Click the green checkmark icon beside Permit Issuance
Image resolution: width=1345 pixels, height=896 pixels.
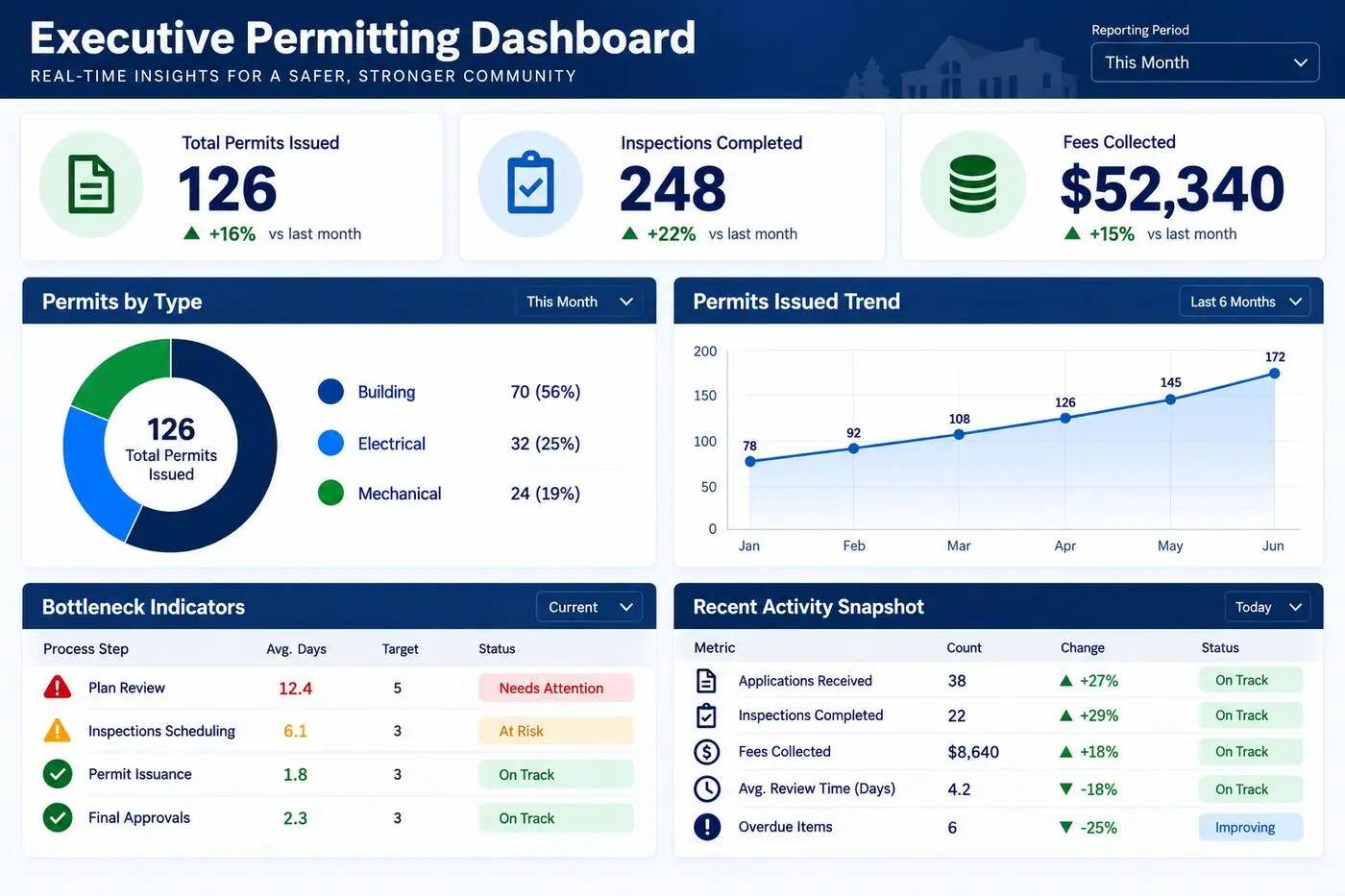(x=58, y=774)
